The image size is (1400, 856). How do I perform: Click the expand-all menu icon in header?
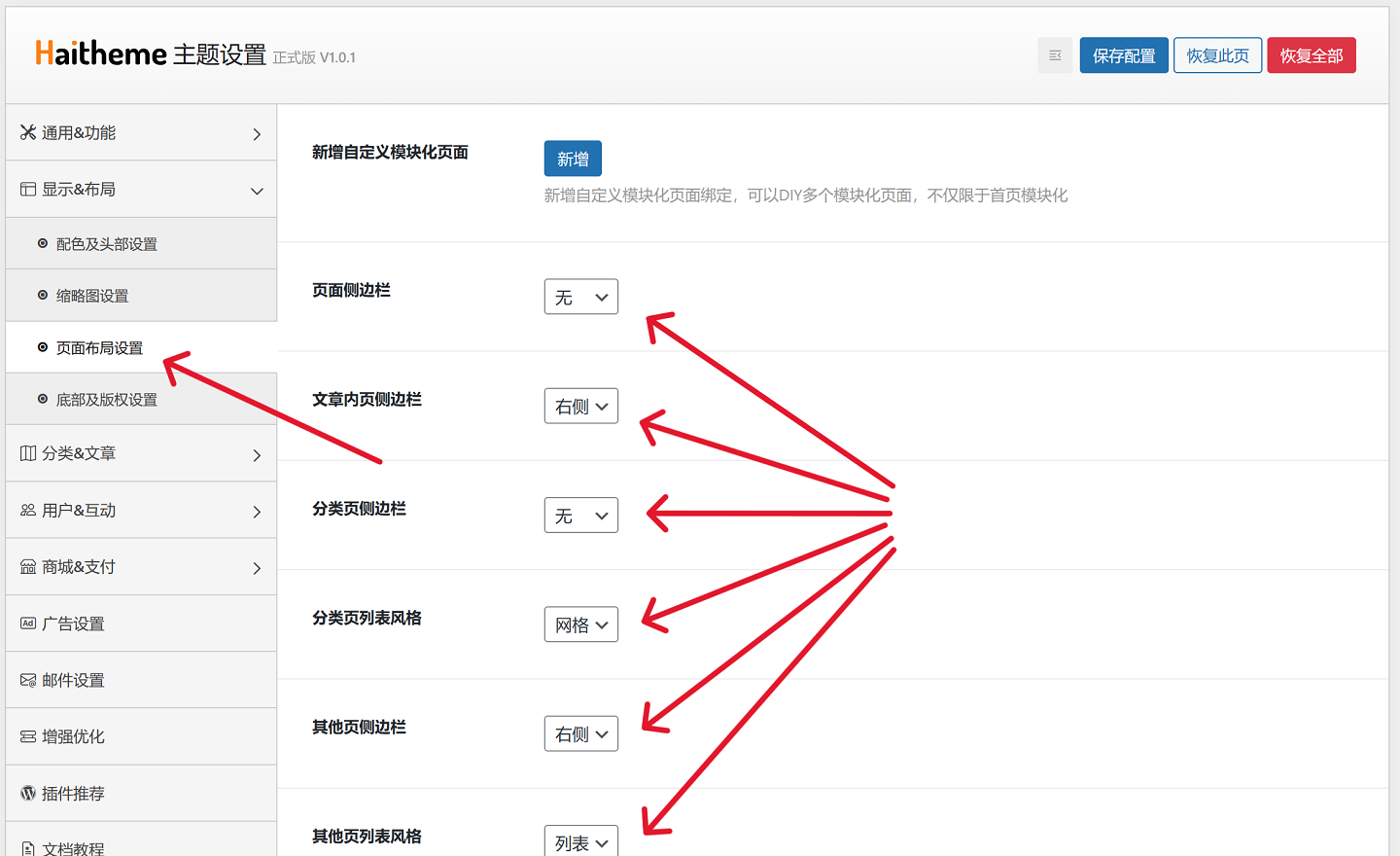1055,55
